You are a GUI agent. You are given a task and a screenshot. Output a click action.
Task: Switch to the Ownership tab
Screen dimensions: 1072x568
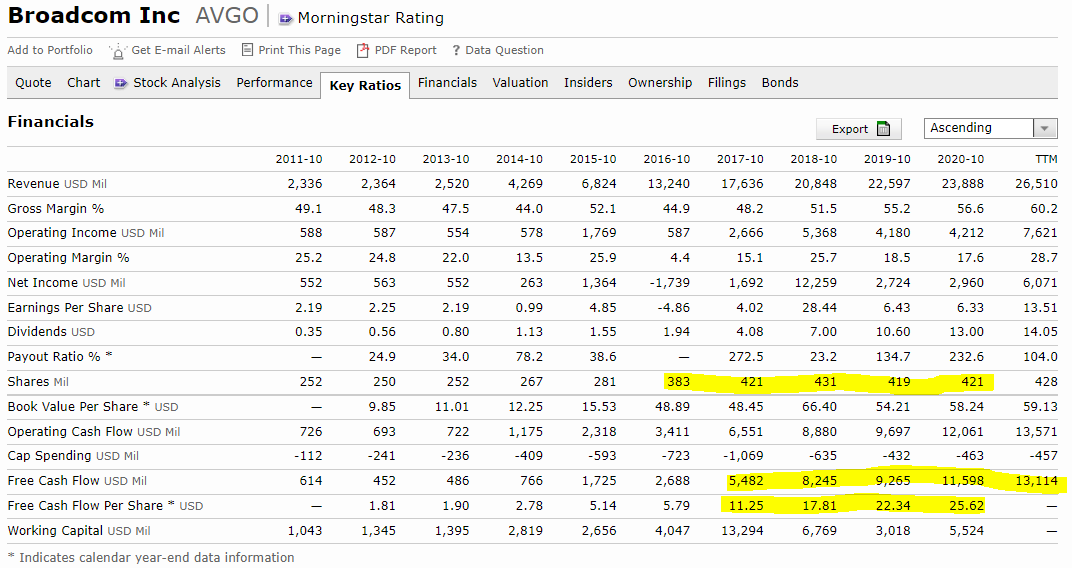pos(660,83)
